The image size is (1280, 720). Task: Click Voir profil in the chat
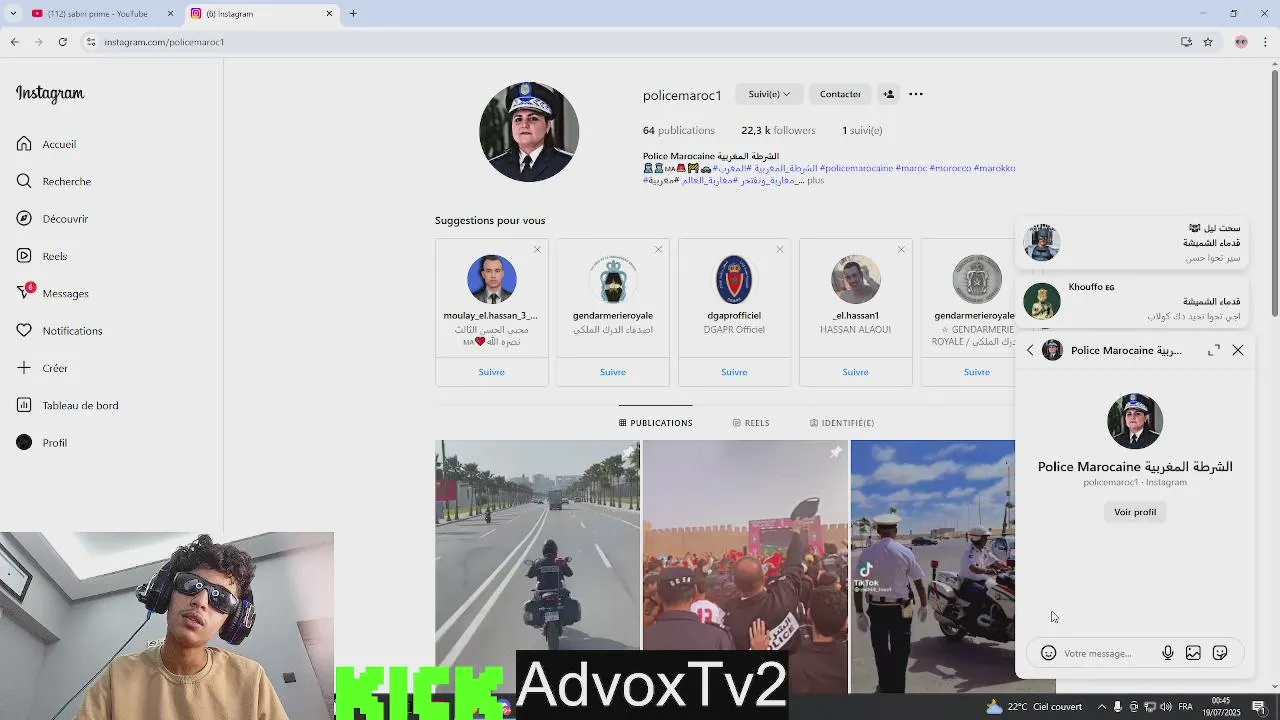(1135, 512)
